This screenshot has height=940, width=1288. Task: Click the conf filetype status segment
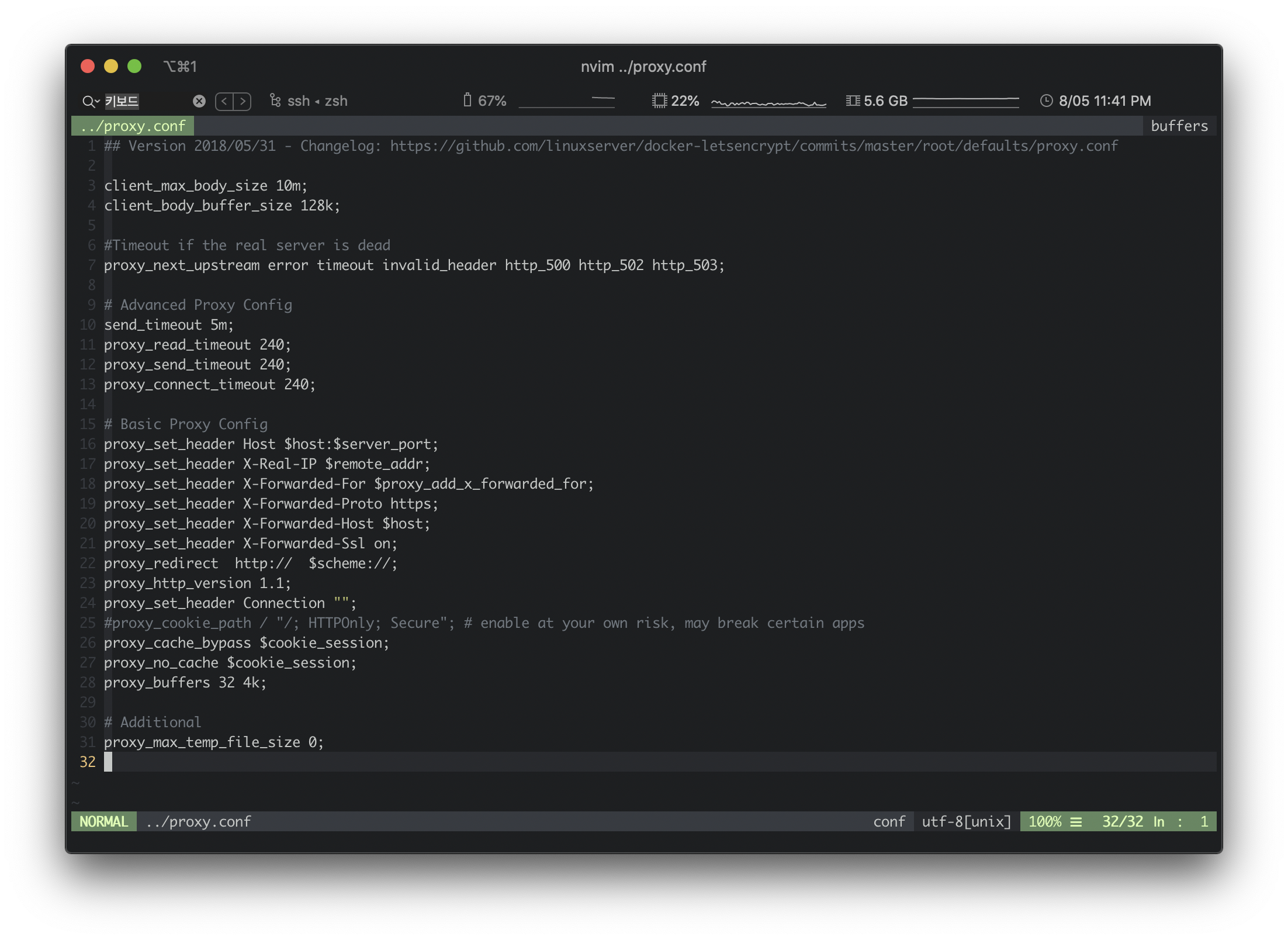(x=889, y=821)
